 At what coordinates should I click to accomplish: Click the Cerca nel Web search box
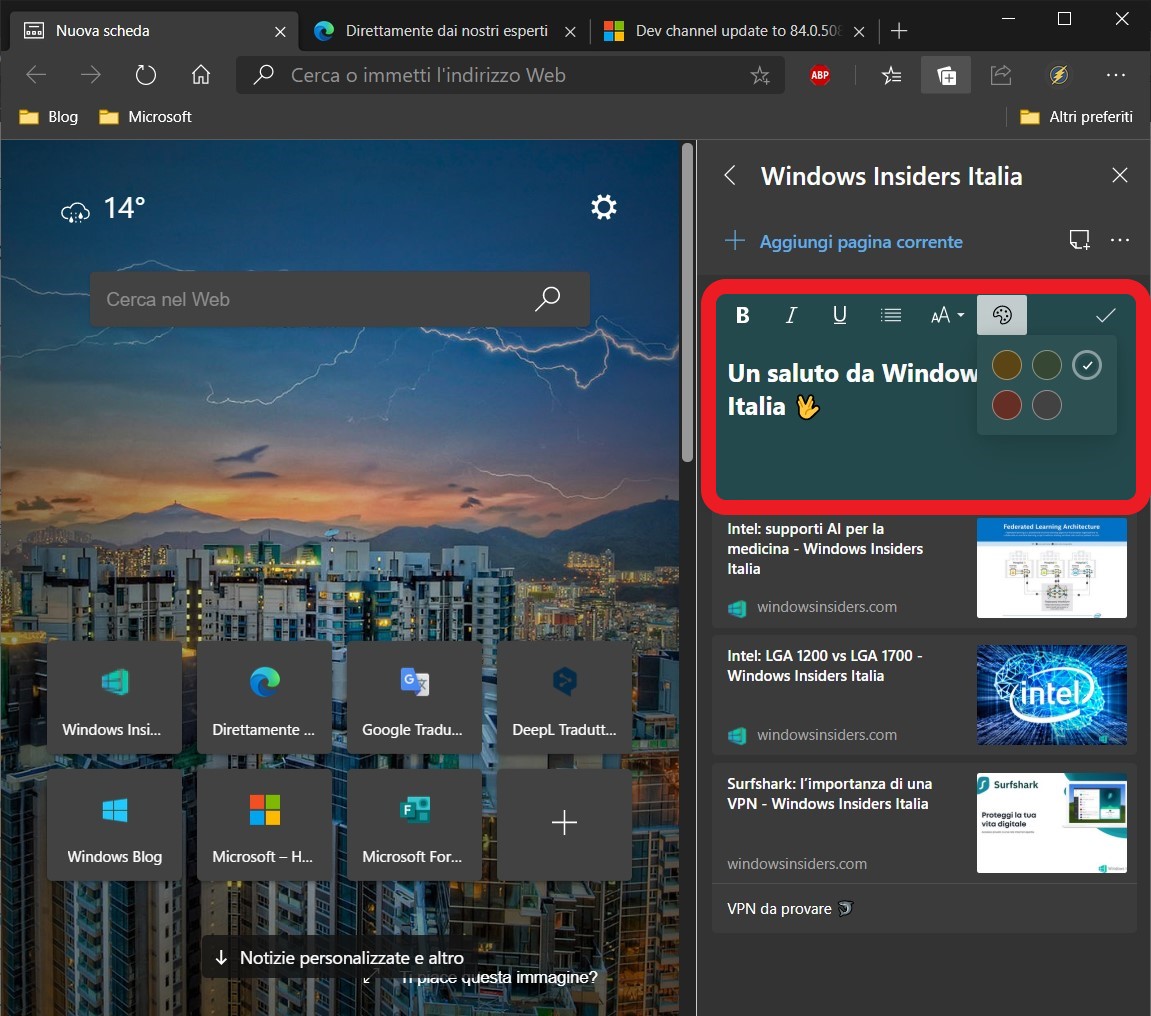pyautogui.click(x=339, y=299)
